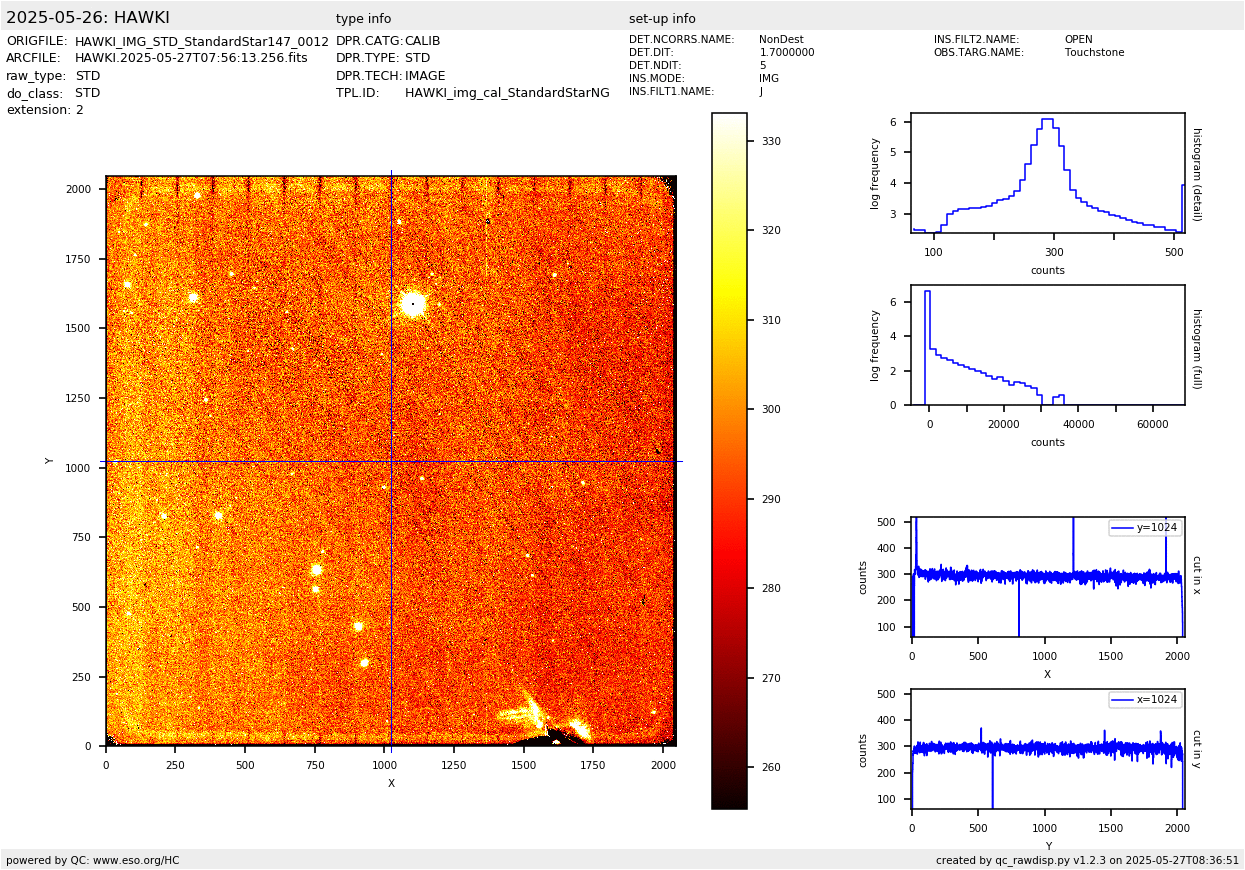Click the qc_rawdisp.py creation timestamp text

tap(1087, 860)
